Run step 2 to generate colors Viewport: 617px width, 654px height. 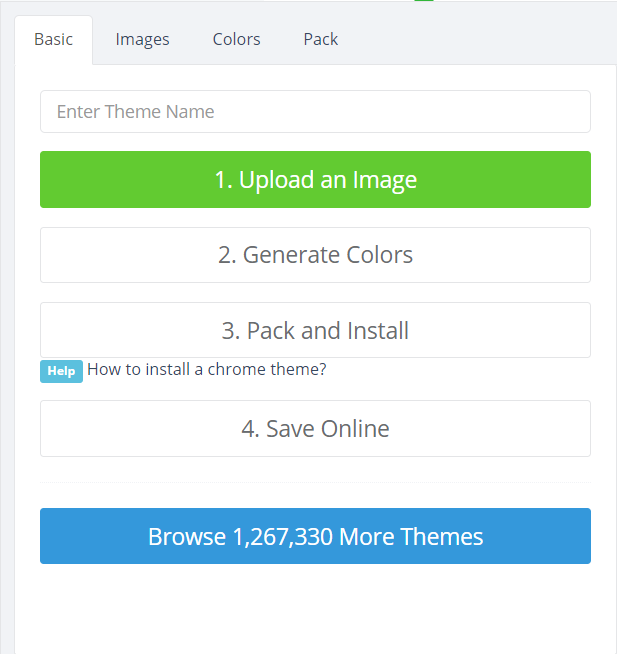point(315,255)
